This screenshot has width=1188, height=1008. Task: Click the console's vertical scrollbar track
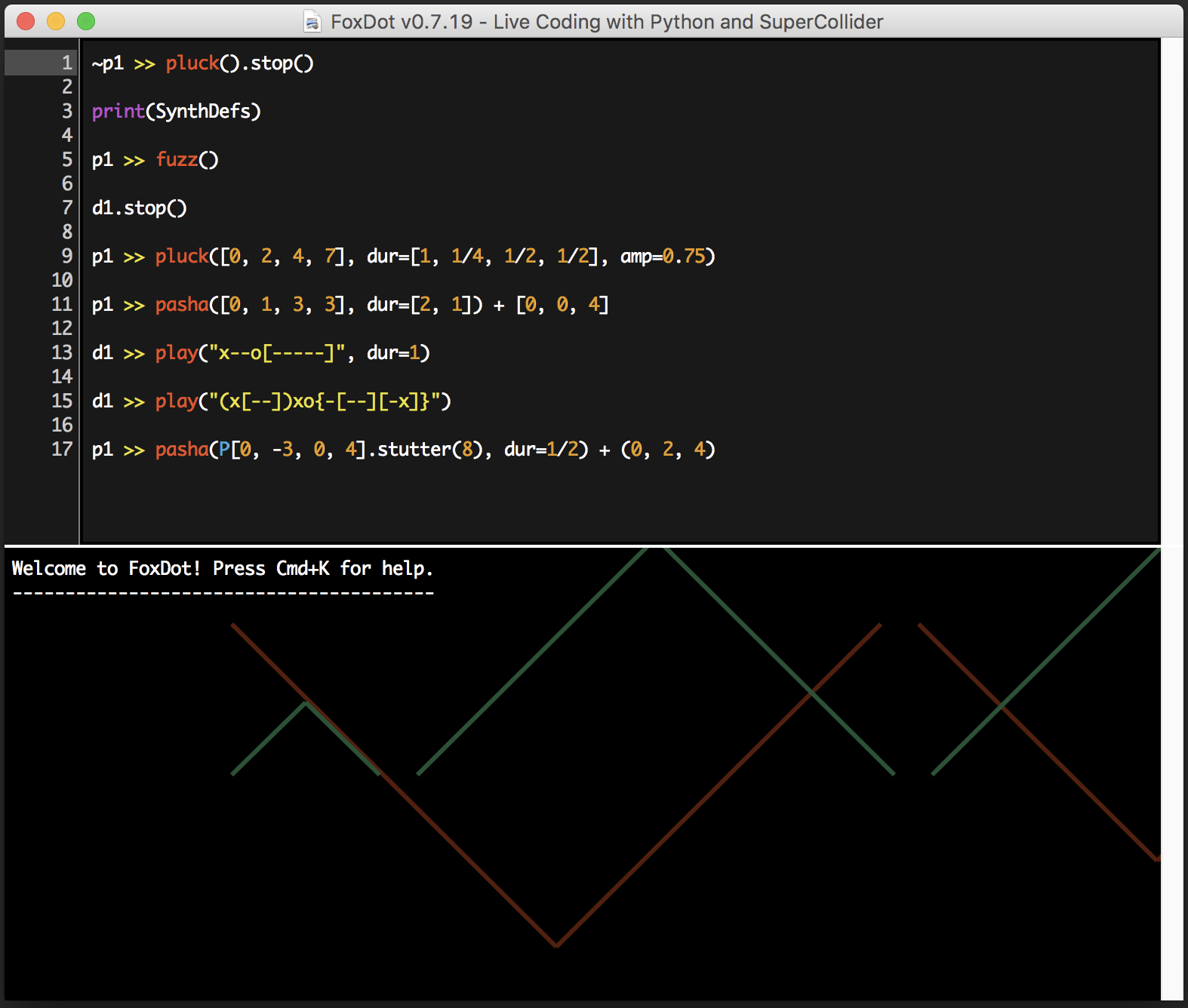coord(1171,773)
